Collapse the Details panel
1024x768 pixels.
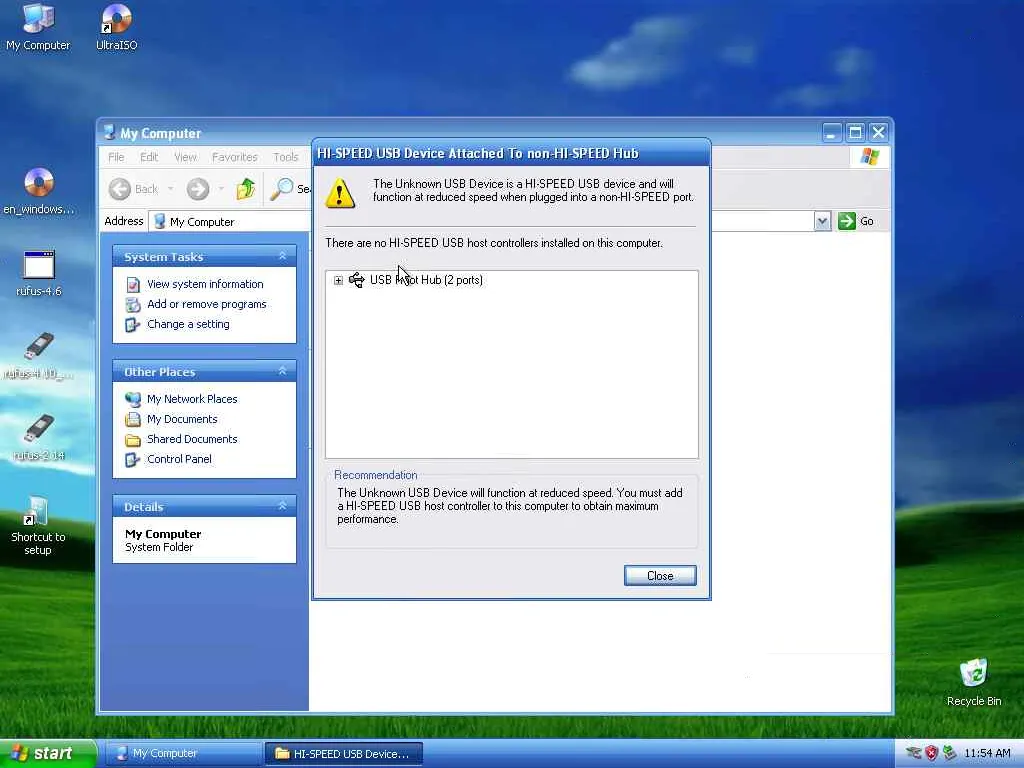(282, 506)
